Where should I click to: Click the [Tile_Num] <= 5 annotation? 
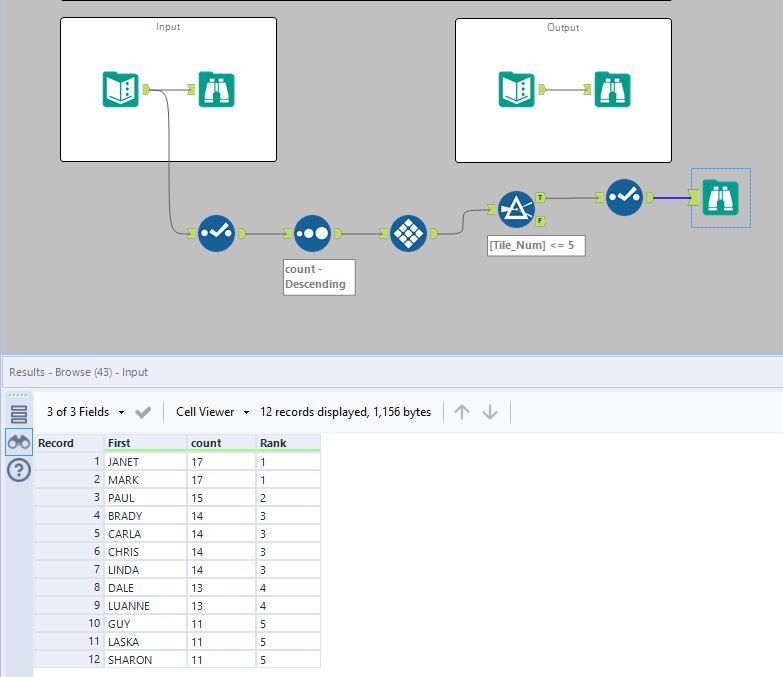point(536,245)
